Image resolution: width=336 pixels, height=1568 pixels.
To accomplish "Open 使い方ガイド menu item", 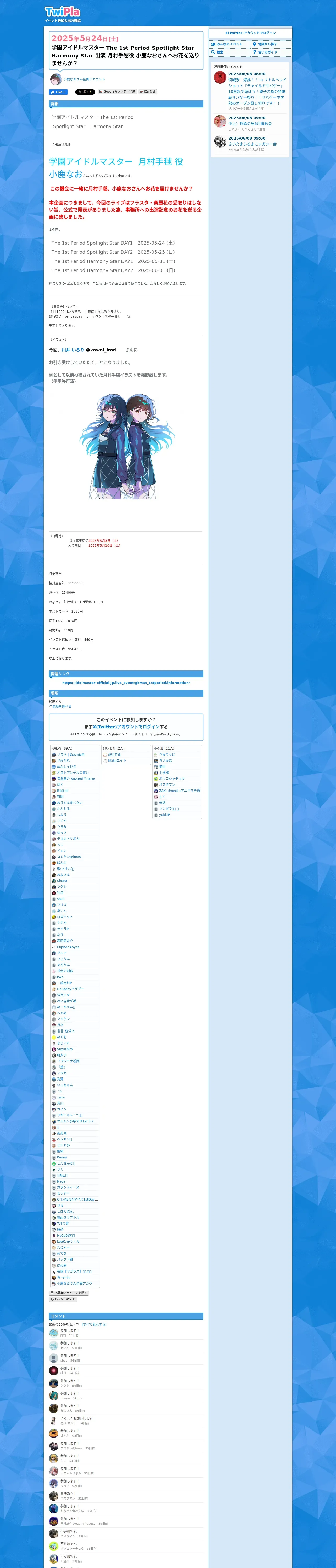I will coord(271,52).
